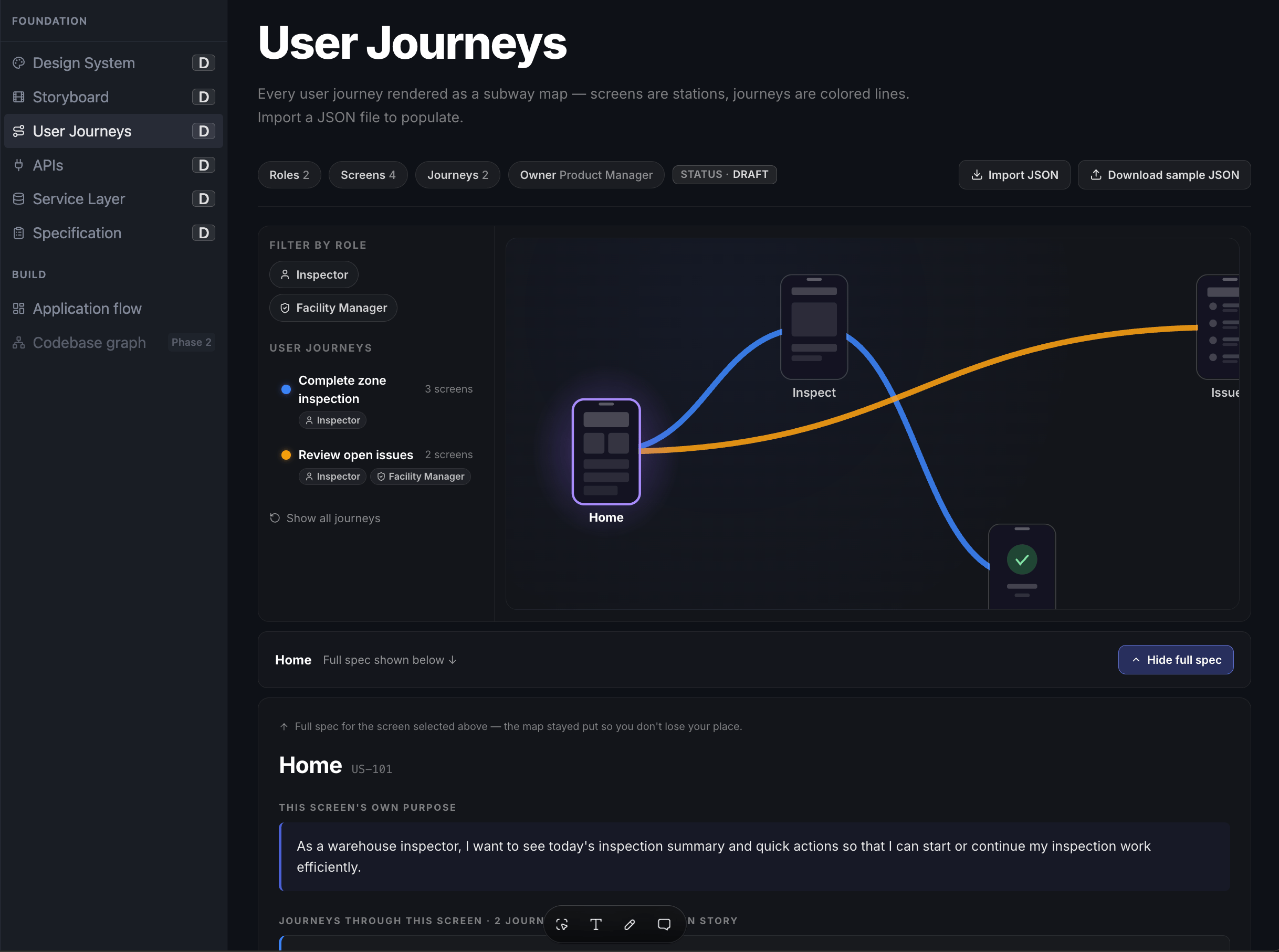Select the lasso selection tool in bottom toolbar
1279x952 pixels.
click(562, 924)
